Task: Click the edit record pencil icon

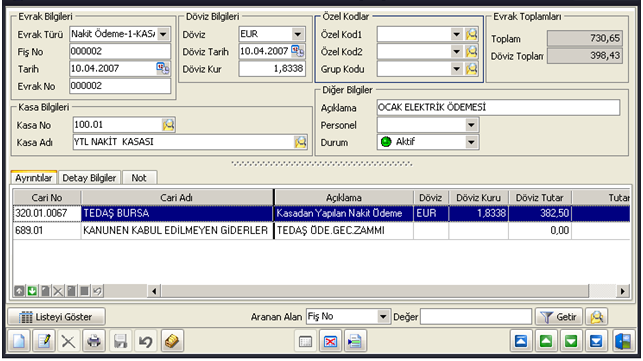Action: tap(44, 341)
